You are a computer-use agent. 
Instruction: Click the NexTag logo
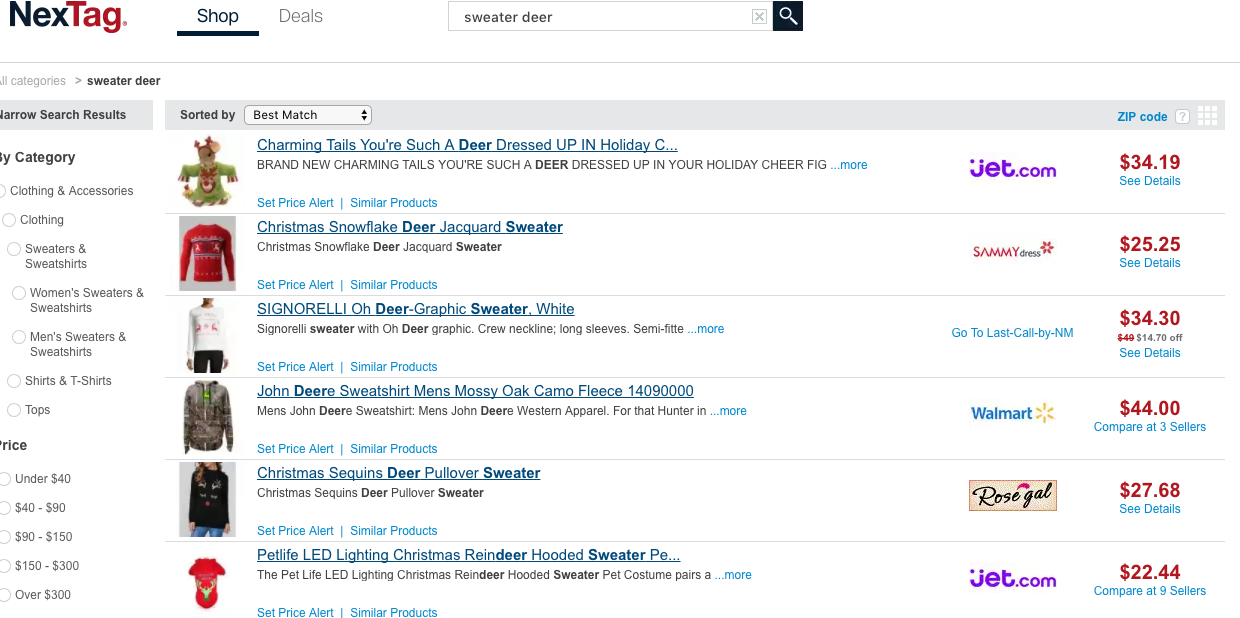67,17
